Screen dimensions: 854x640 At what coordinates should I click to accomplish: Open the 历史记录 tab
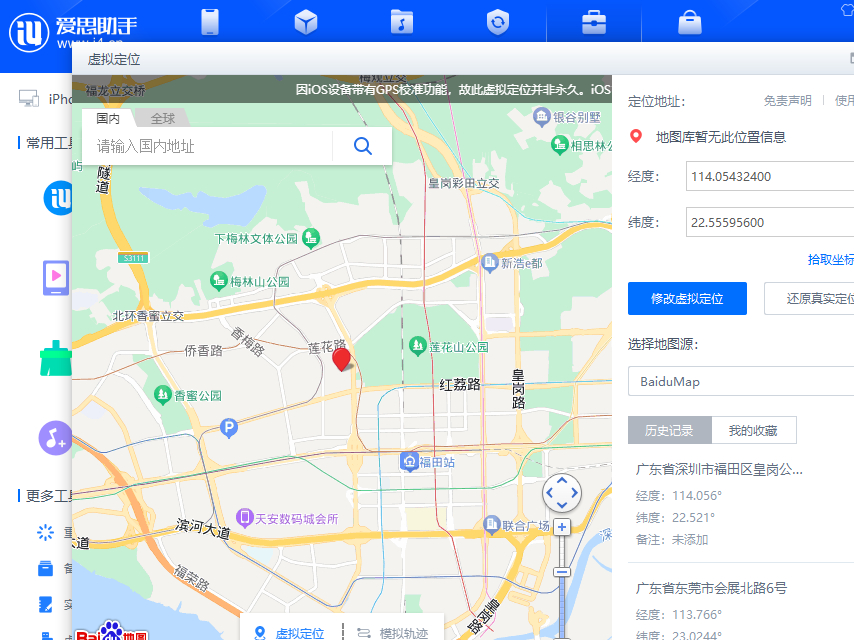(669, 430)
